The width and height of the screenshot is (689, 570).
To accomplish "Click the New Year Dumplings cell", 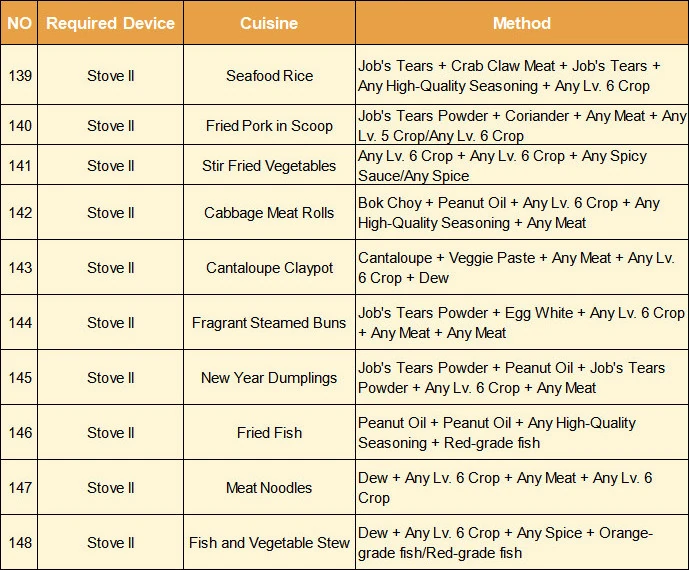I will coord(269,378).
